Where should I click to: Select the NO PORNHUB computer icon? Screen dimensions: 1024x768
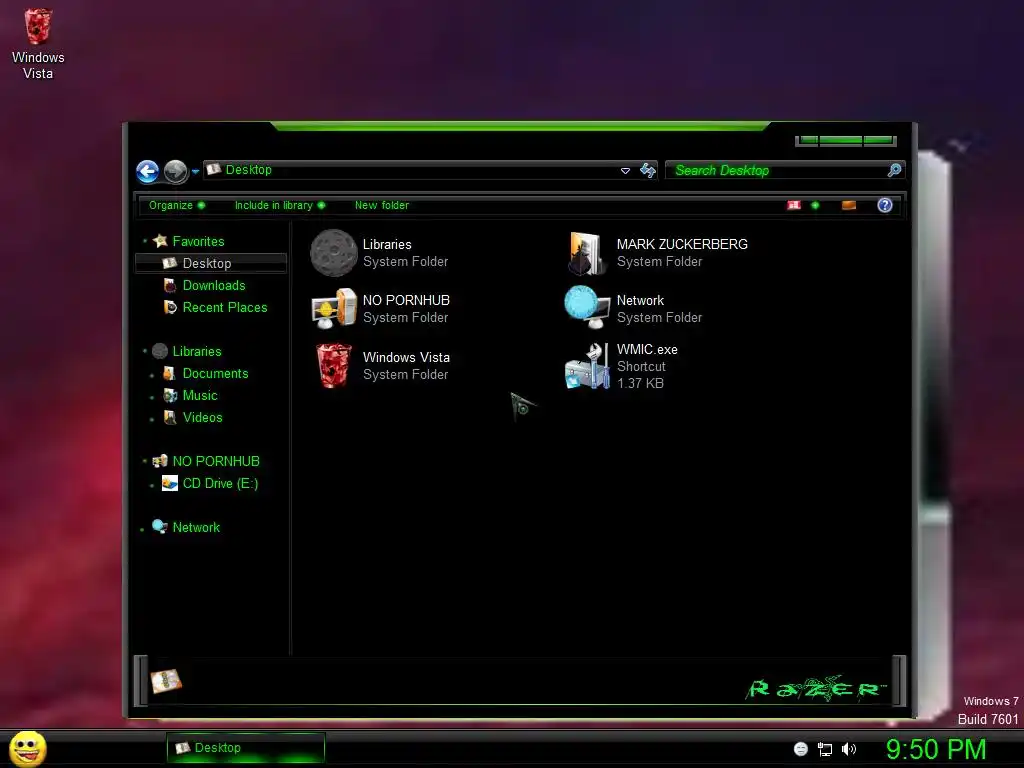coord(334,309)
